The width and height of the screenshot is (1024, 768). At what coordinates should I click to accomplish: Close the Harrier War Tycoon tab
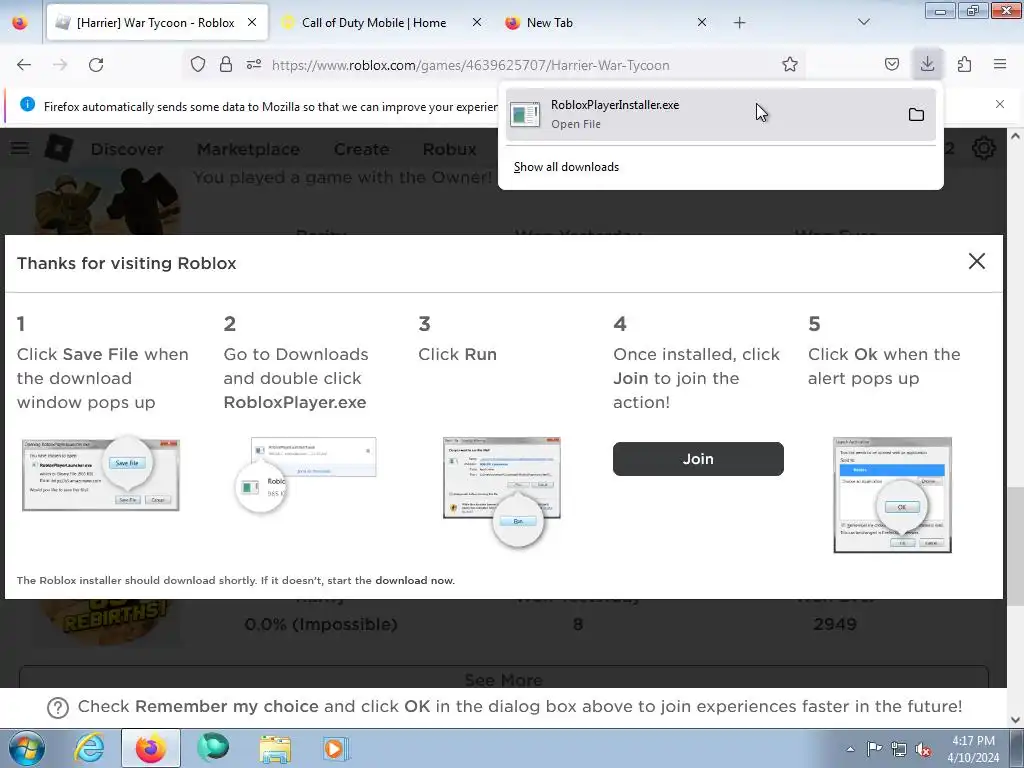pyautogui.click(x=252, y=22)
